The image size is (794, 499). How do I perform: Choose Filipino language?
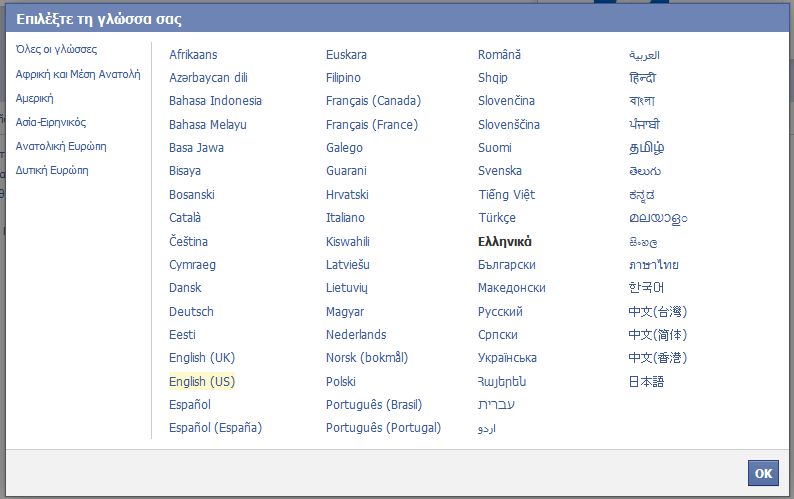click(x=343, y=78)
